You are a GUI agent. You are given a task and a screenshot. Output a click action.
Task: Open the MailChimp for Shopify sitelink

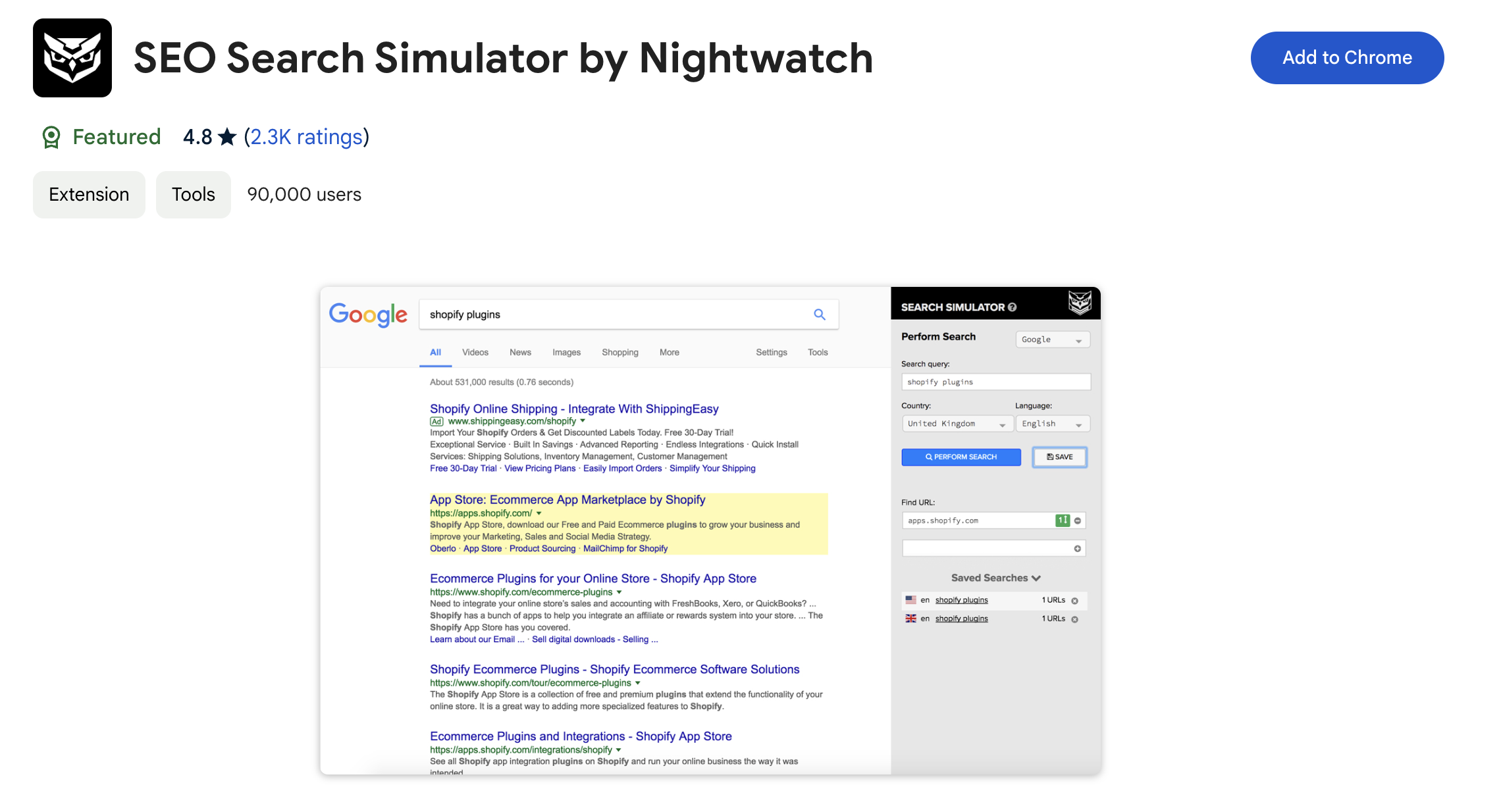625,549
